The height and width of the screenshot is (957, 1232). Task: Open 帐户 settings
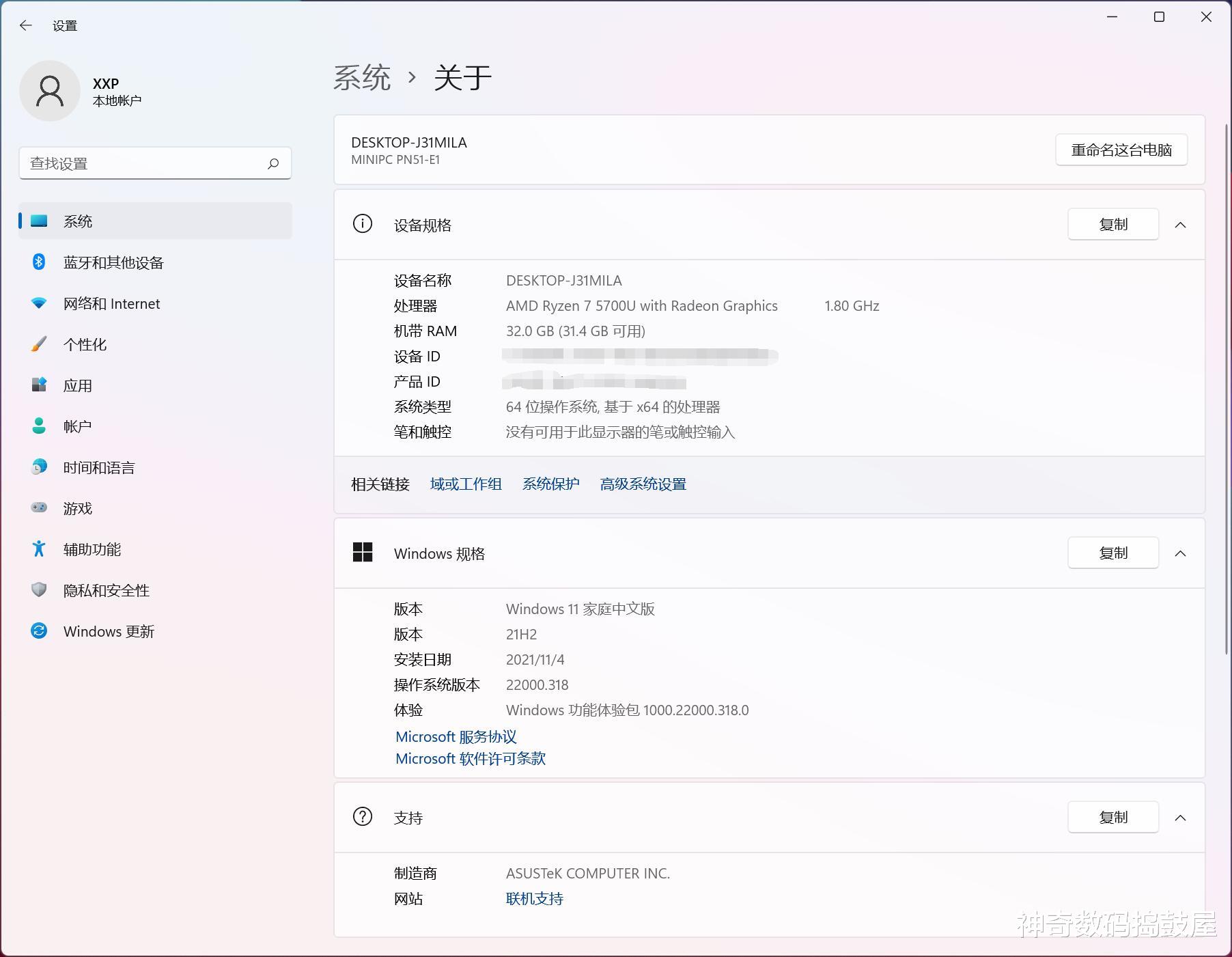[156, 426]
